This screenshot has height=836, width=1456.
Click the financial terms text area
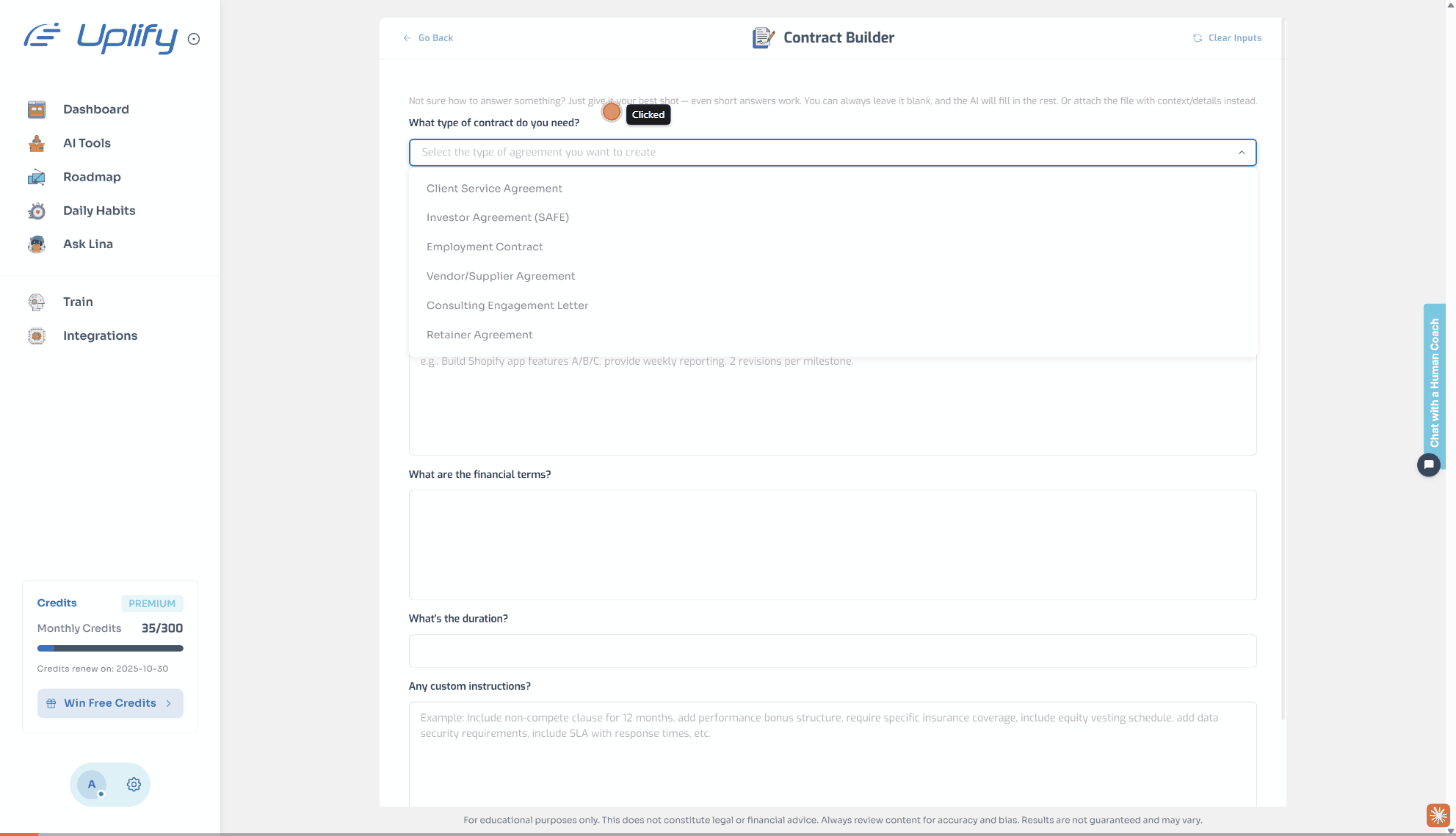pyautogui.click(x=832, y=545)
